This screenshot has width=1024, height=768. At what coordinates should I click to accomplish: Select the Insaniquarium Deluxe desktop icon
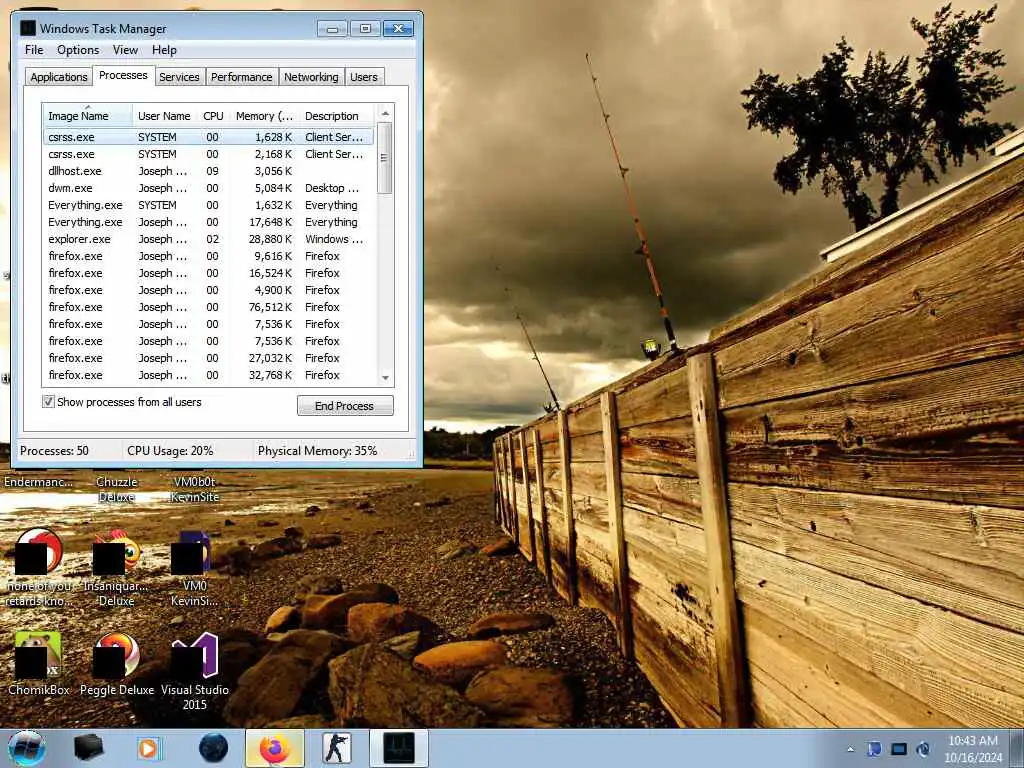tap(116, 568)
